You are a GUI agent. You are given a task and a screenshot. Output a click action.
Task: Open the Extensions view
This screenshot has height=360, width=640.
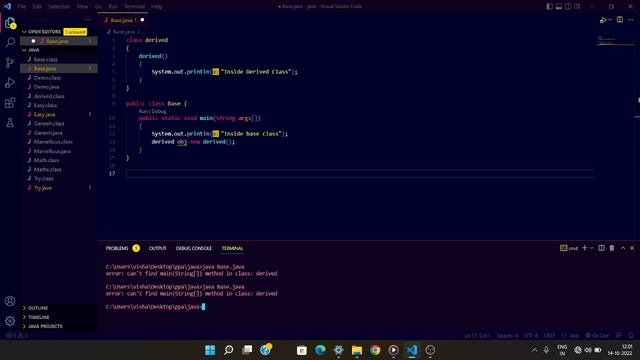tap(10, 102)
